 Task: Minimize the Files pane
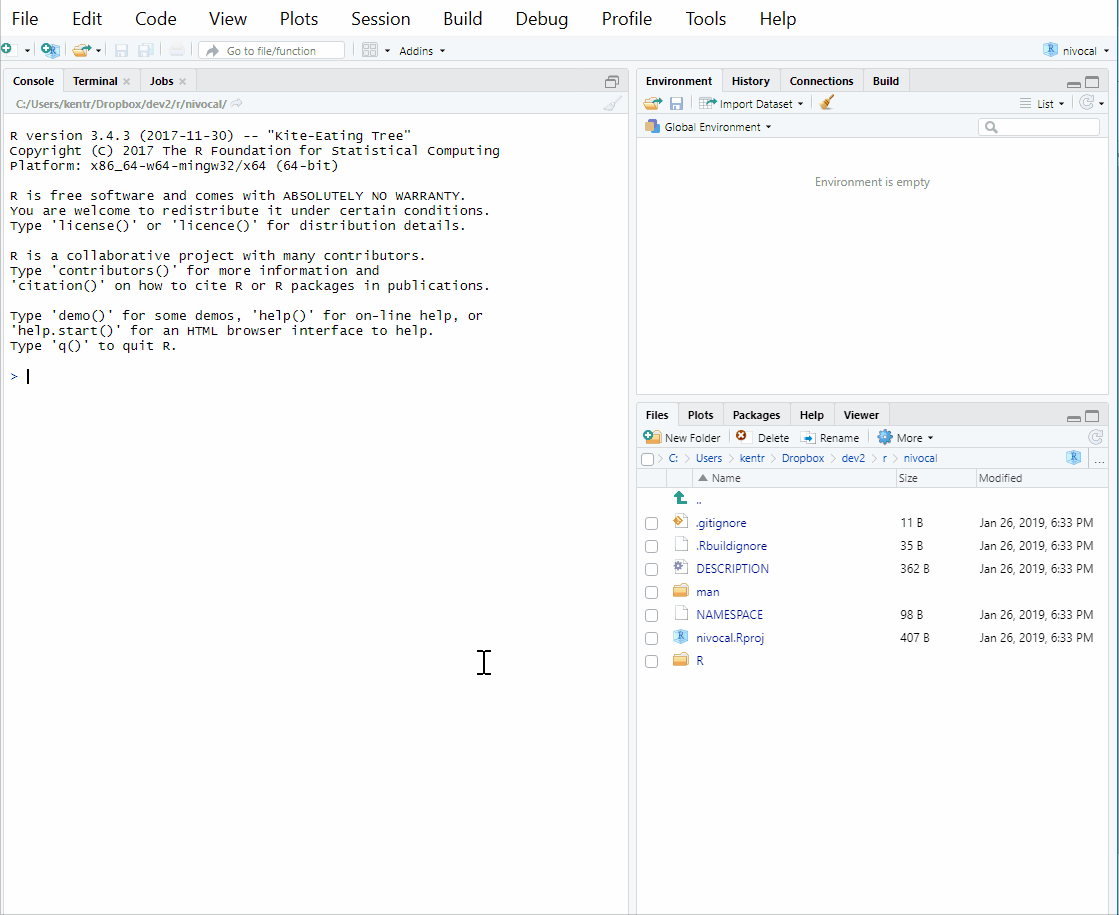[x=1073, y=418]
